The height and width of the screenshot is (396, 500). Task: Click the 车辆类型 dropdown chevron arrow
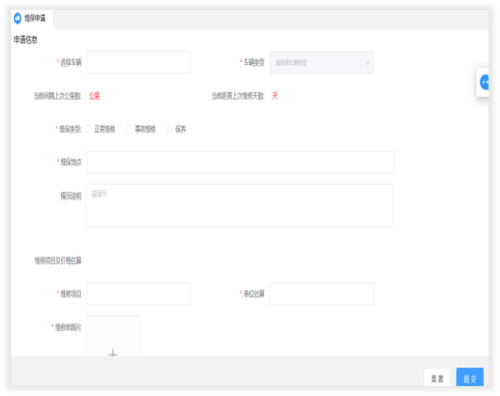(367, 63)
